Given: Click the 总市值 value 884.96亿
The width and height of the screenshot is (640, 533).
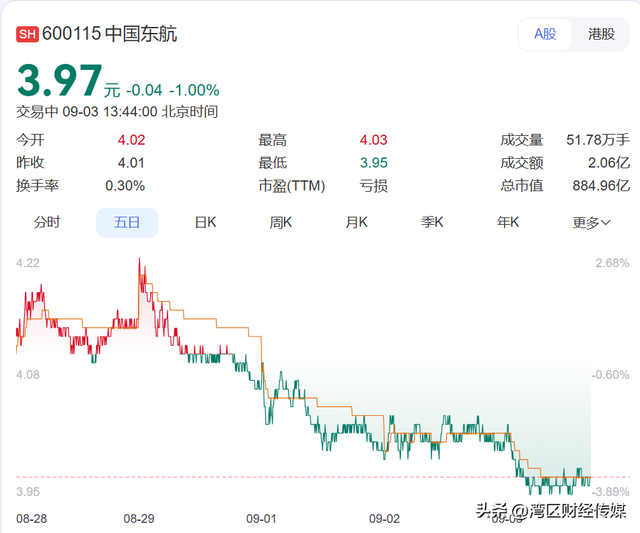Looking at the screenshot, I should 601,186.
